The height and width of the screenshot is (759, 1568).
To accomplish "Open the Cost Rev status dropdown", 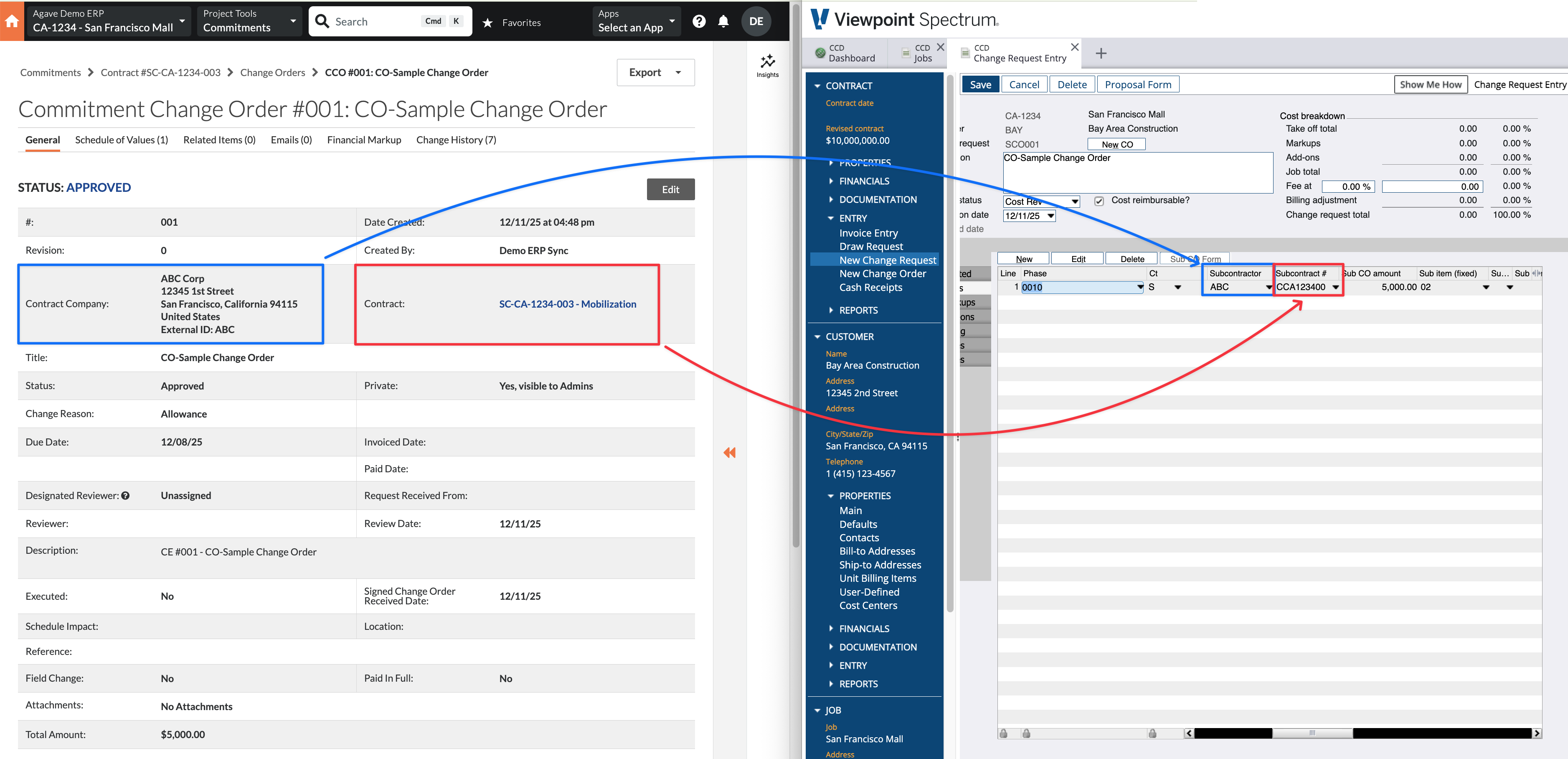I will point(1075,201).
